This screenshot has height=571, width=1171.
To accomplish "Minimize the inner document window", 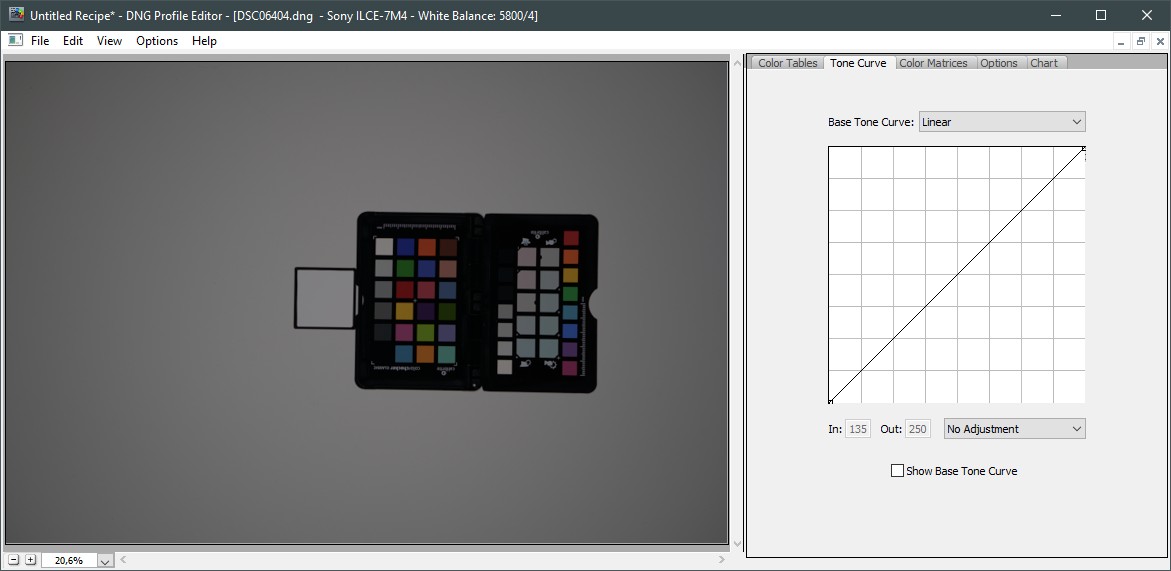I will point(1122,41).
